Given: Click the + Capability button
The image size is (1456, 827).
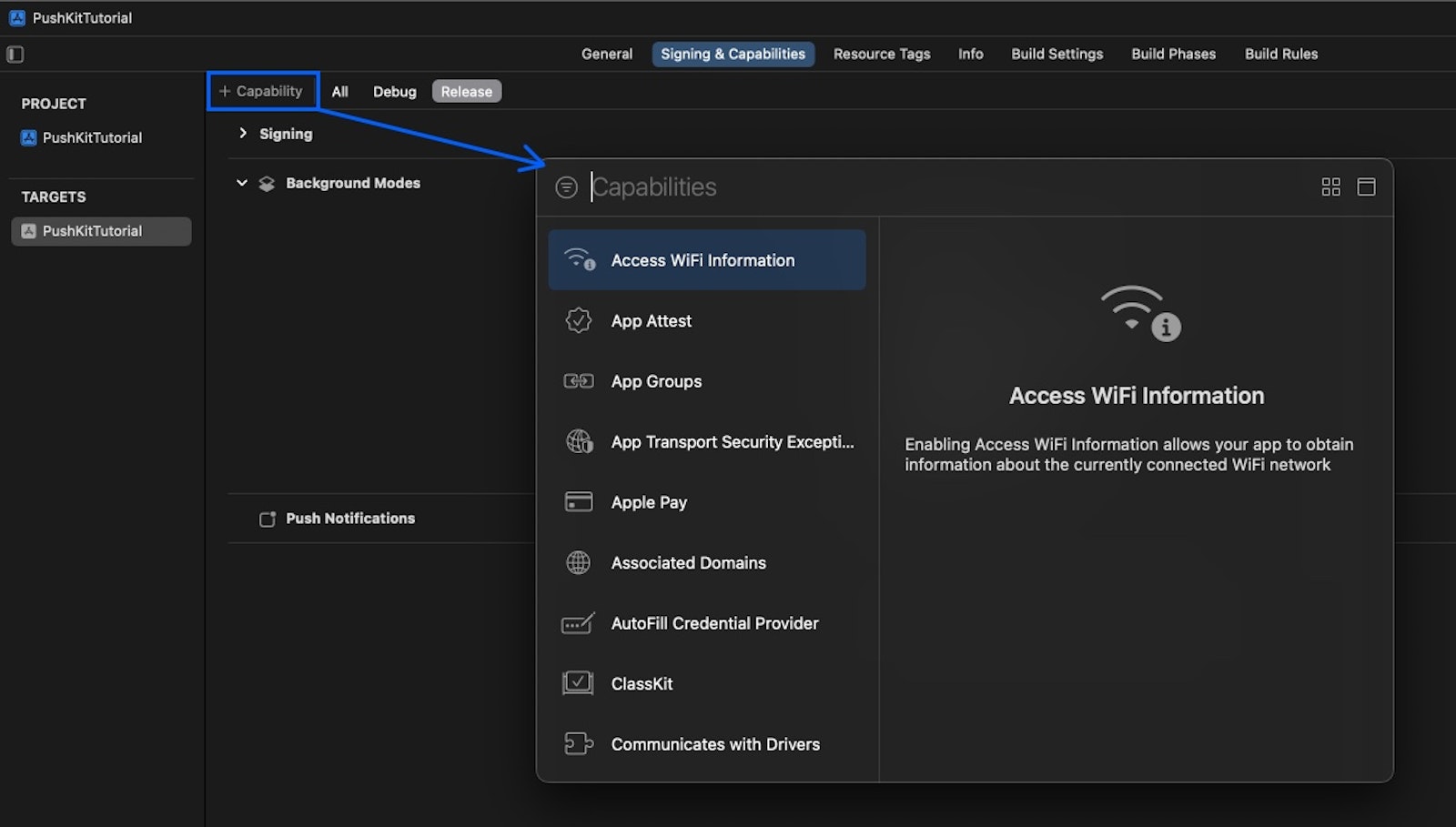Looking at the screenshot, I should [262, 91].
